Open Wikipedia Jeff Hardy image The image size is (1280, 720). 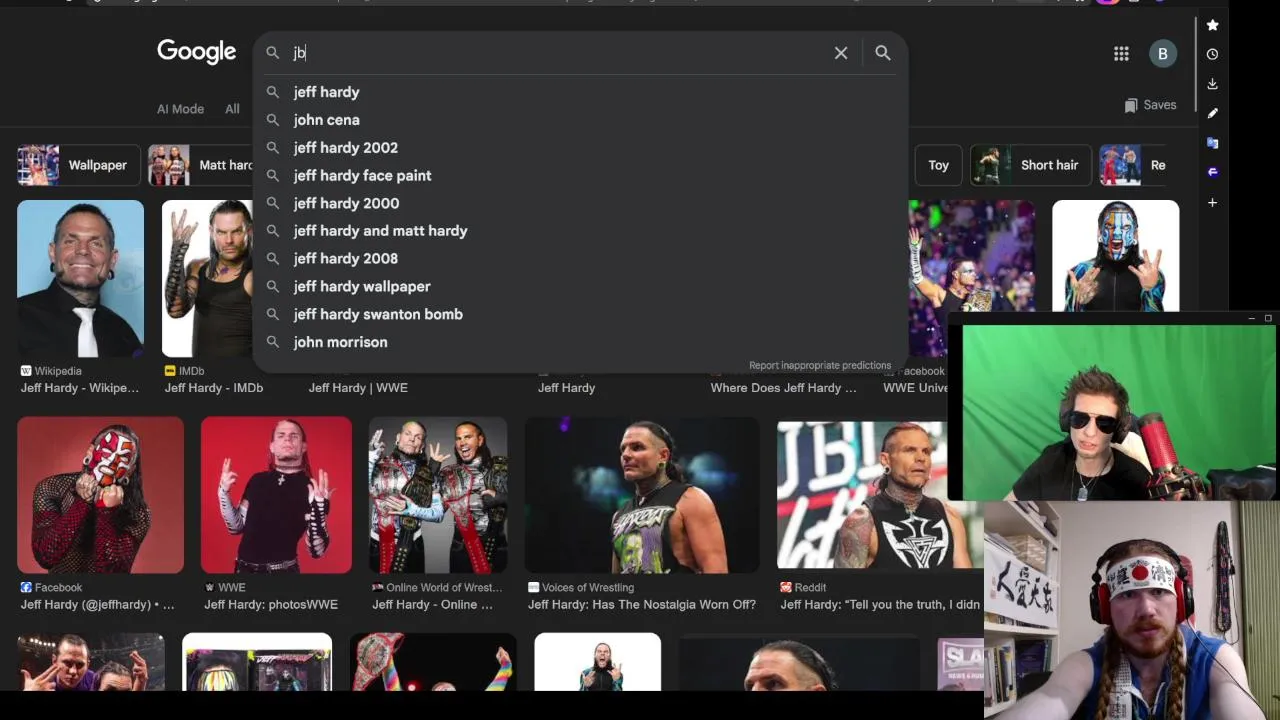80,279
